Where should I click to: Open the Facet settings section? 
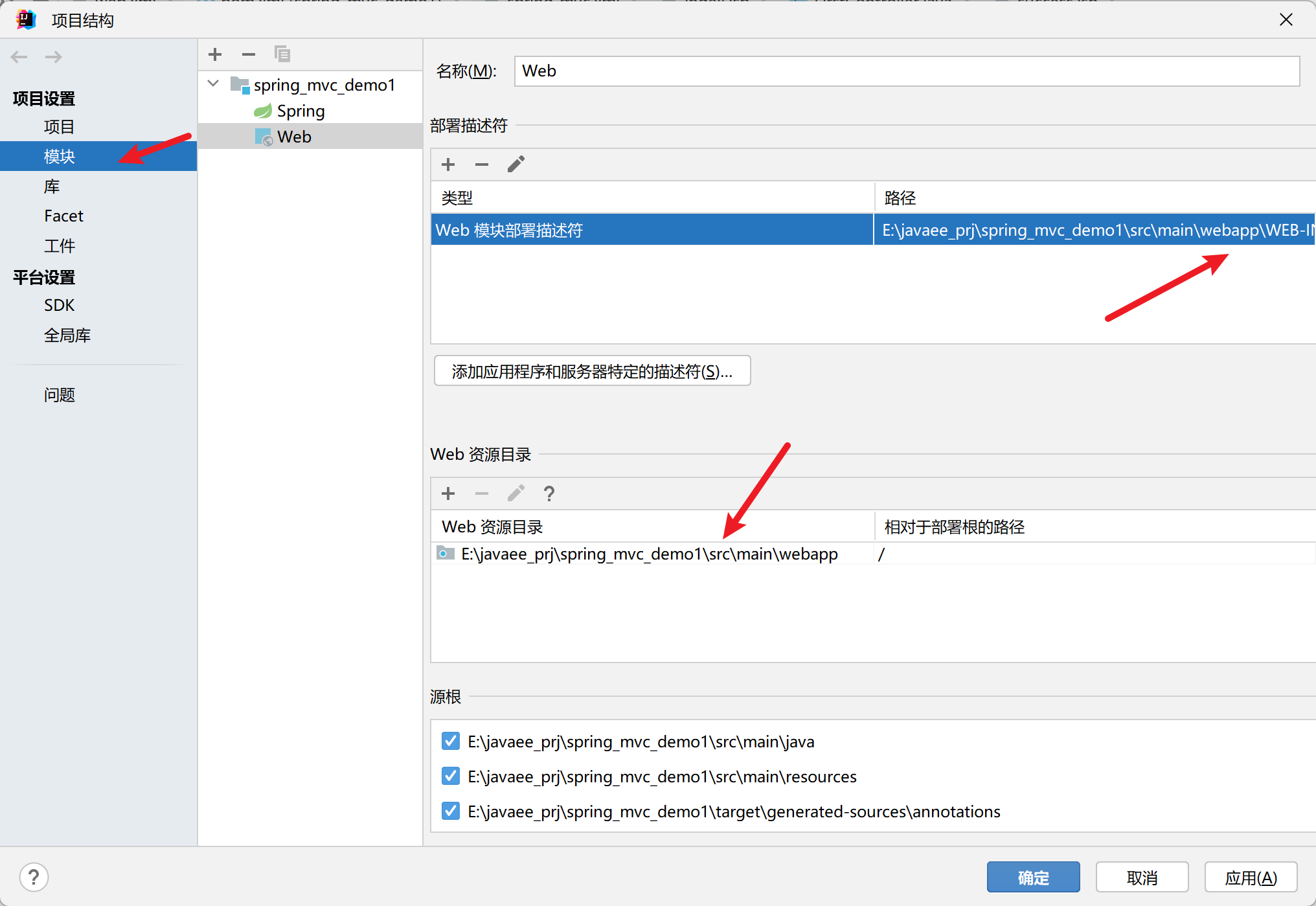63,216
